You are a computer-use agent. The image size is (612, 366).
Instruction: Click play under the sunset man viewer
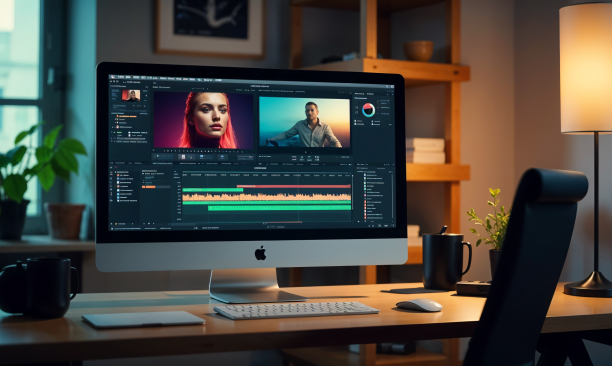pos(306,152)
